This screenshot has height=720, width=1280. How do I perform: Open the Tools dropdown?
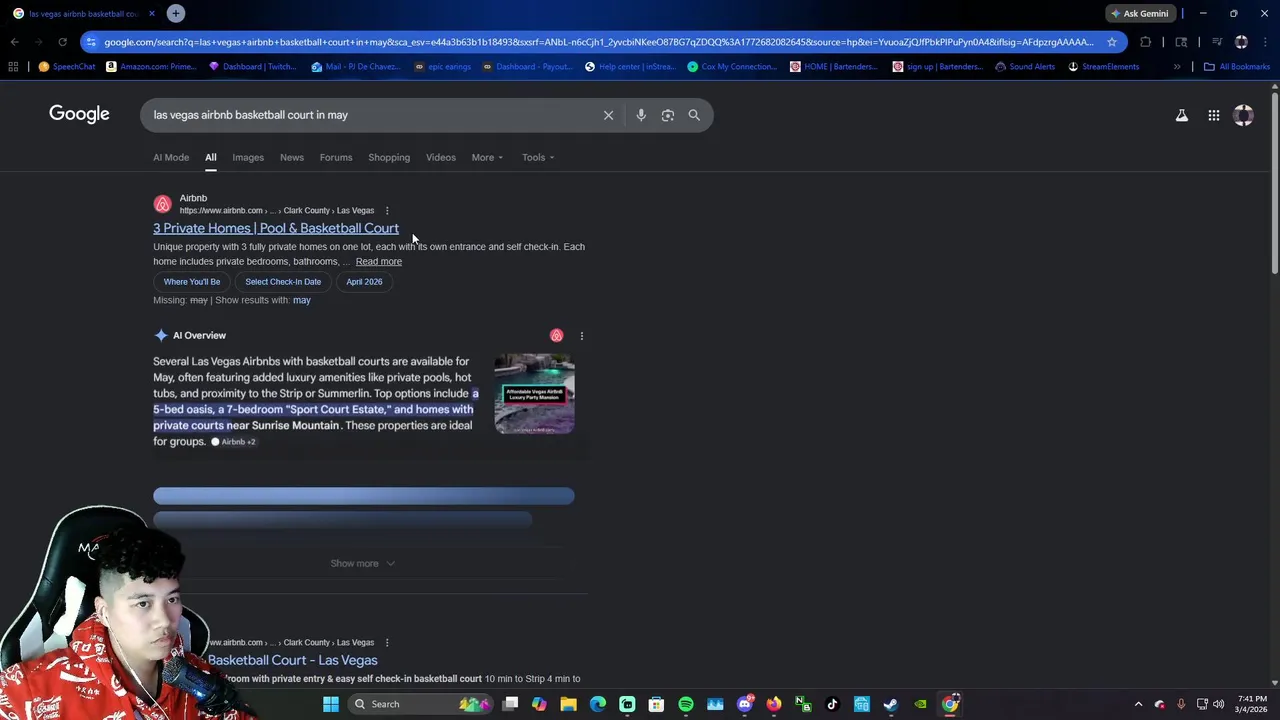[x=538, y=157]
